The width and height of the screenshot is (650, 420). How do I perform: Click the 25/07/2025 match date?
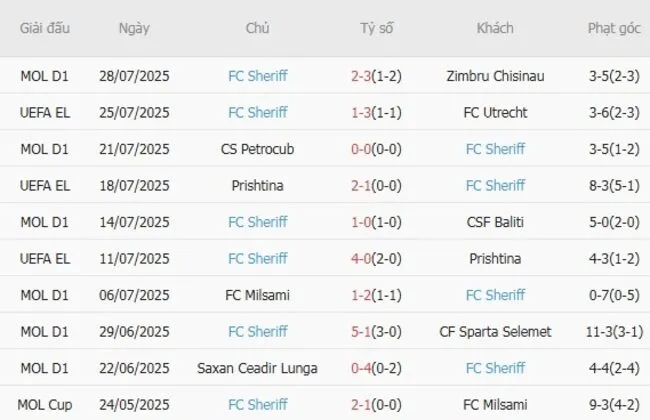tap(134, 112)
